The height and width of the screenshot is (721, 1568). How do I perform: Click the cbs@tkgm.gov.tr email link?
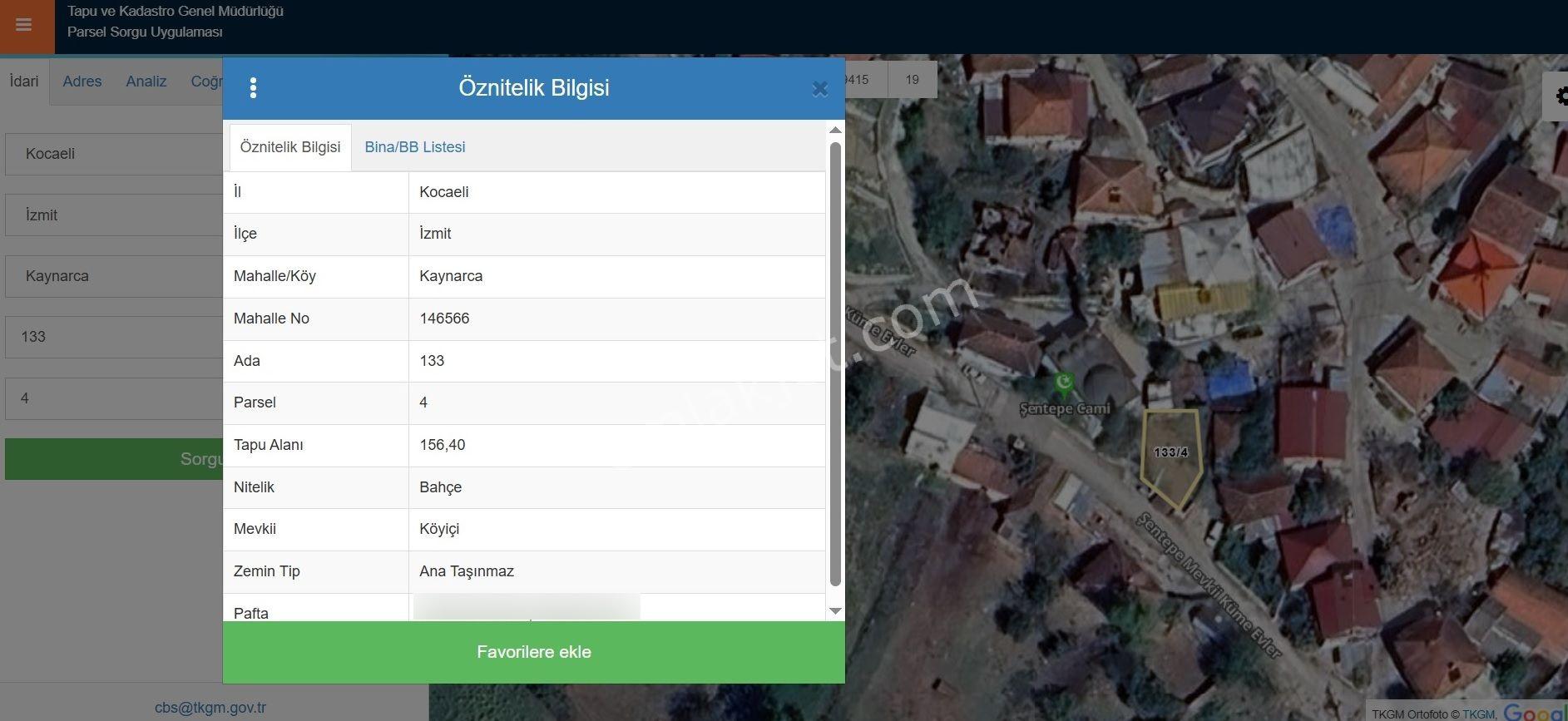click(210, 708)
